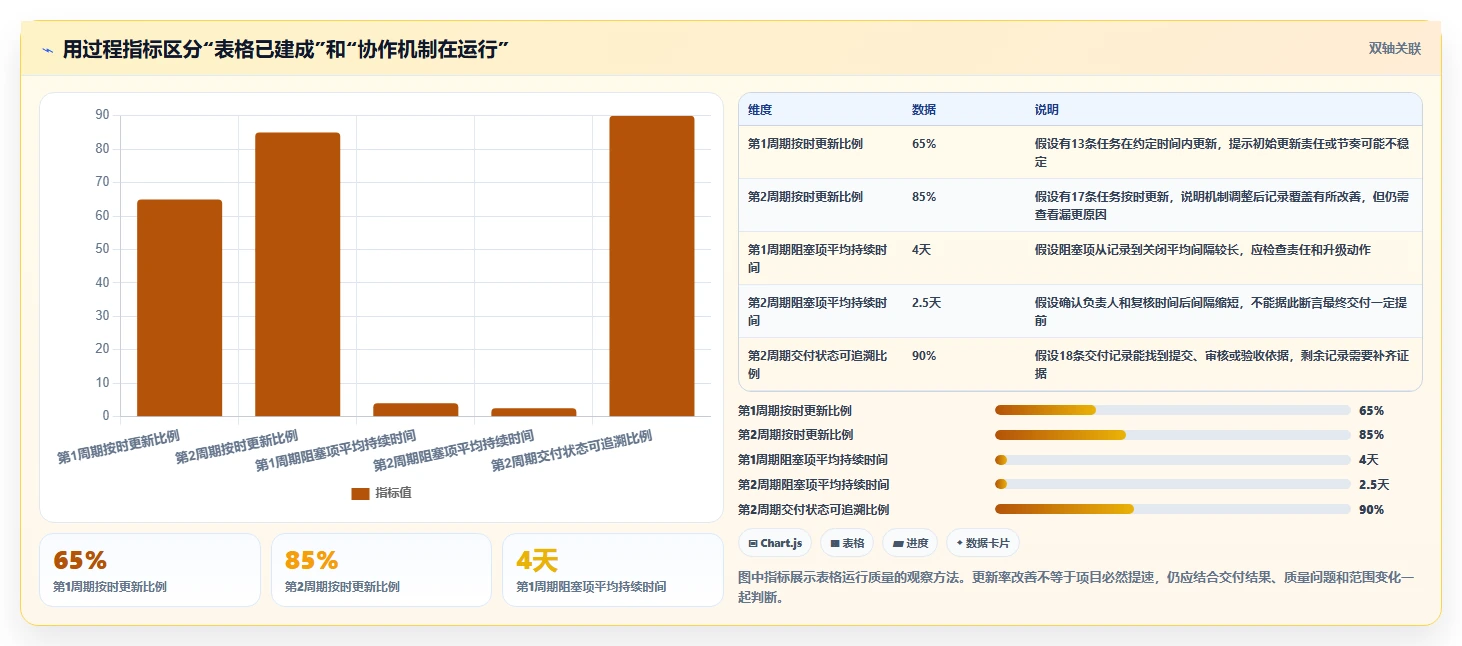The width and height of the screenshot is (1462, 646).
Task: Click the 85% bar for 第2周期按时更新比例
Action: click(297, 274)
